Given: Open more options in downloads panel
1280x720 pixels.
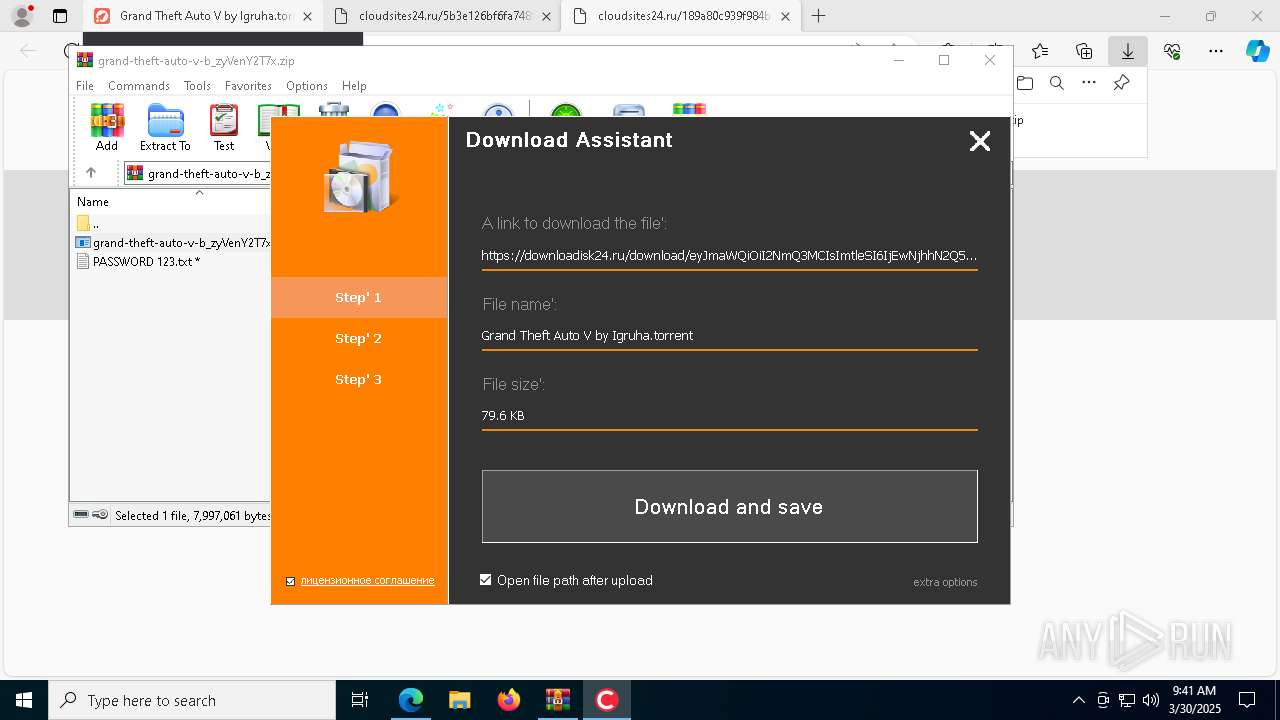Looking at the screenshot, I should coord(1089,83).
